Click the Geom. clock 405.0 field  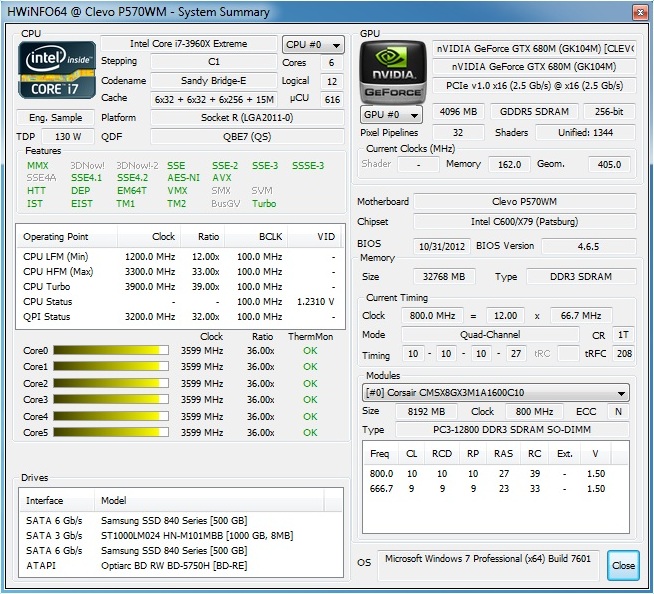(x=609, y=164)
